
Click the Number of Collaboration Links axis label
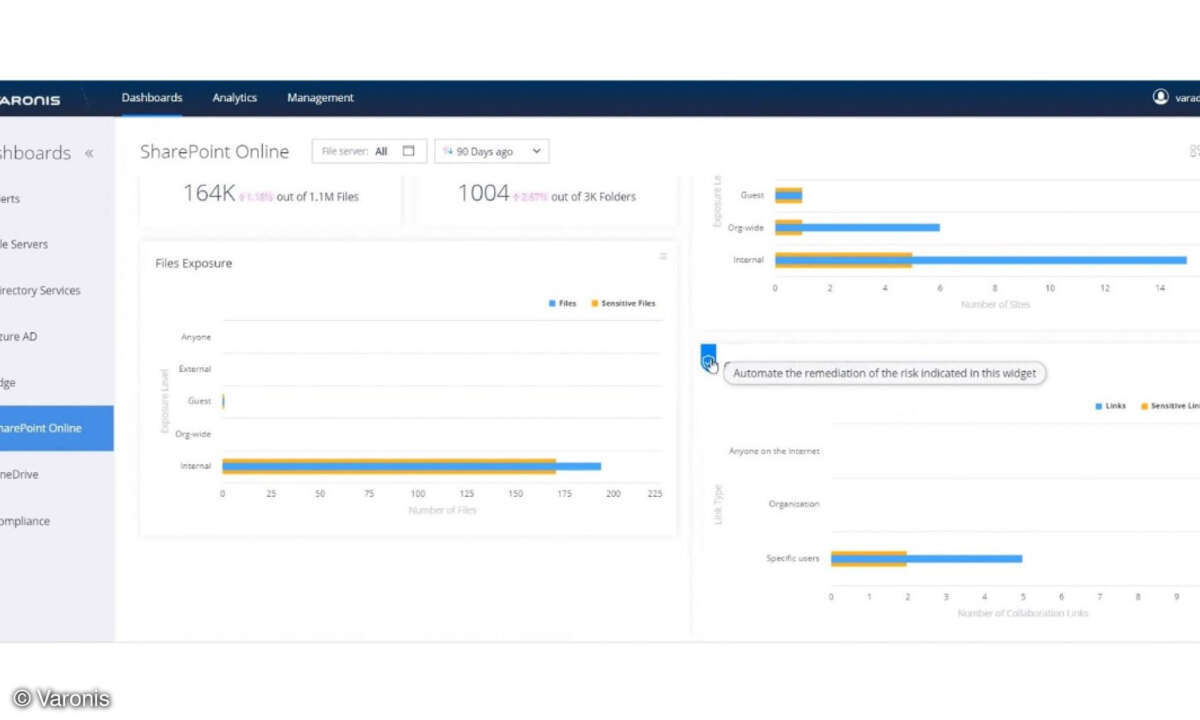tap(1022, 613)
